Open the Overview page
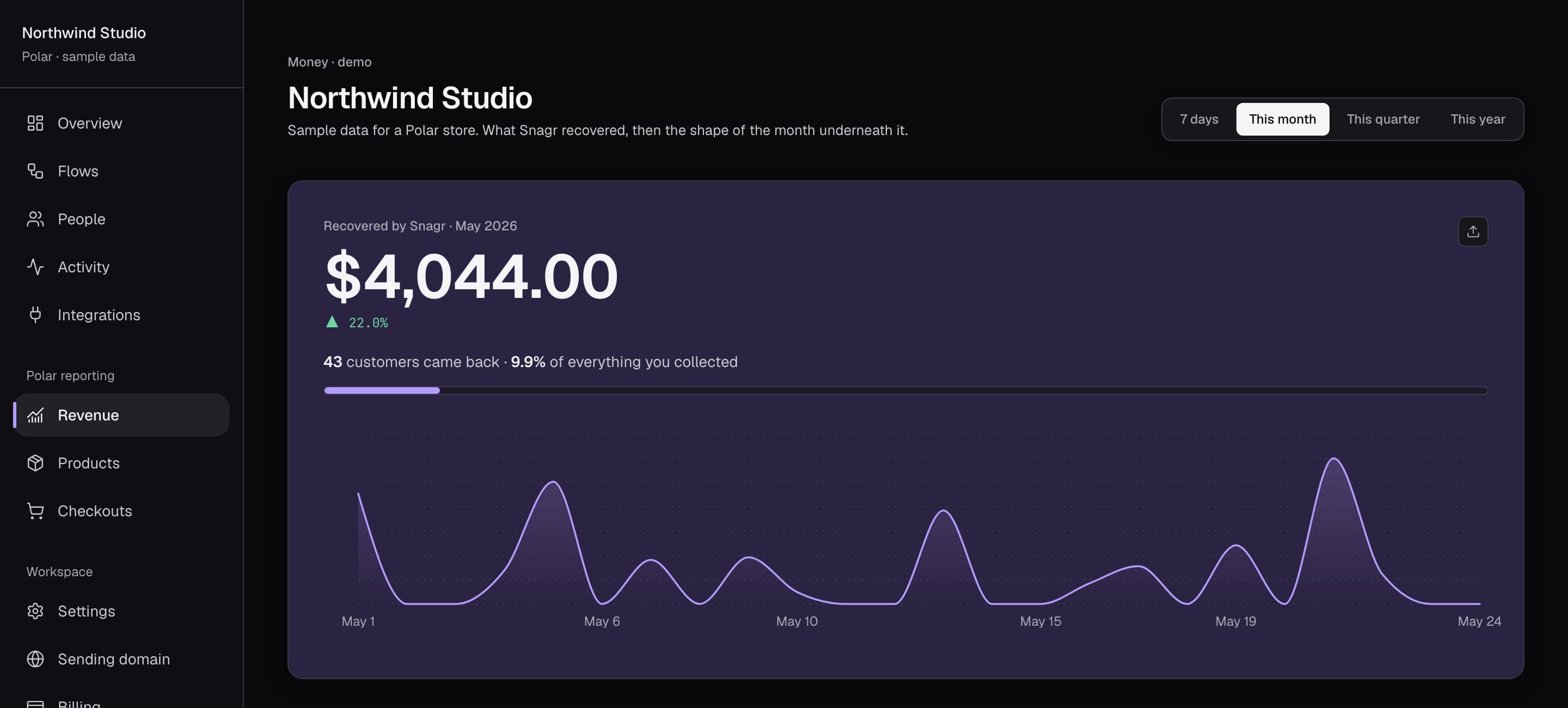Screen dimensions: 1568x708 (x=122, y=123)
